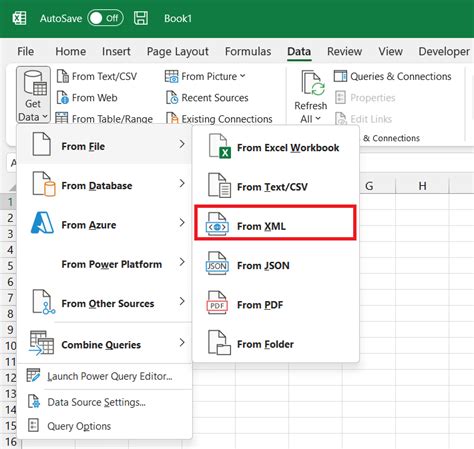Click the Data ribbon tab
The height and width of the screenshot is (449, 474).
click(299, 51)
